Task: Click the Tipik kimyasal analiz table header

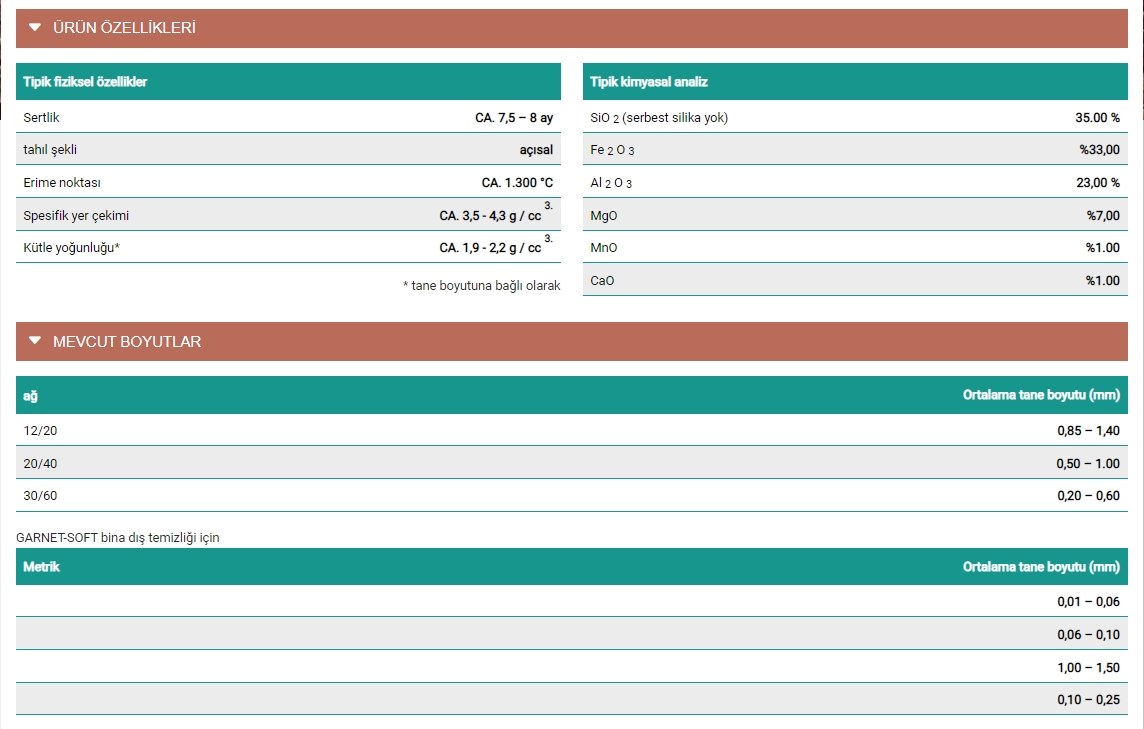Action: click(x=649, y=82)
